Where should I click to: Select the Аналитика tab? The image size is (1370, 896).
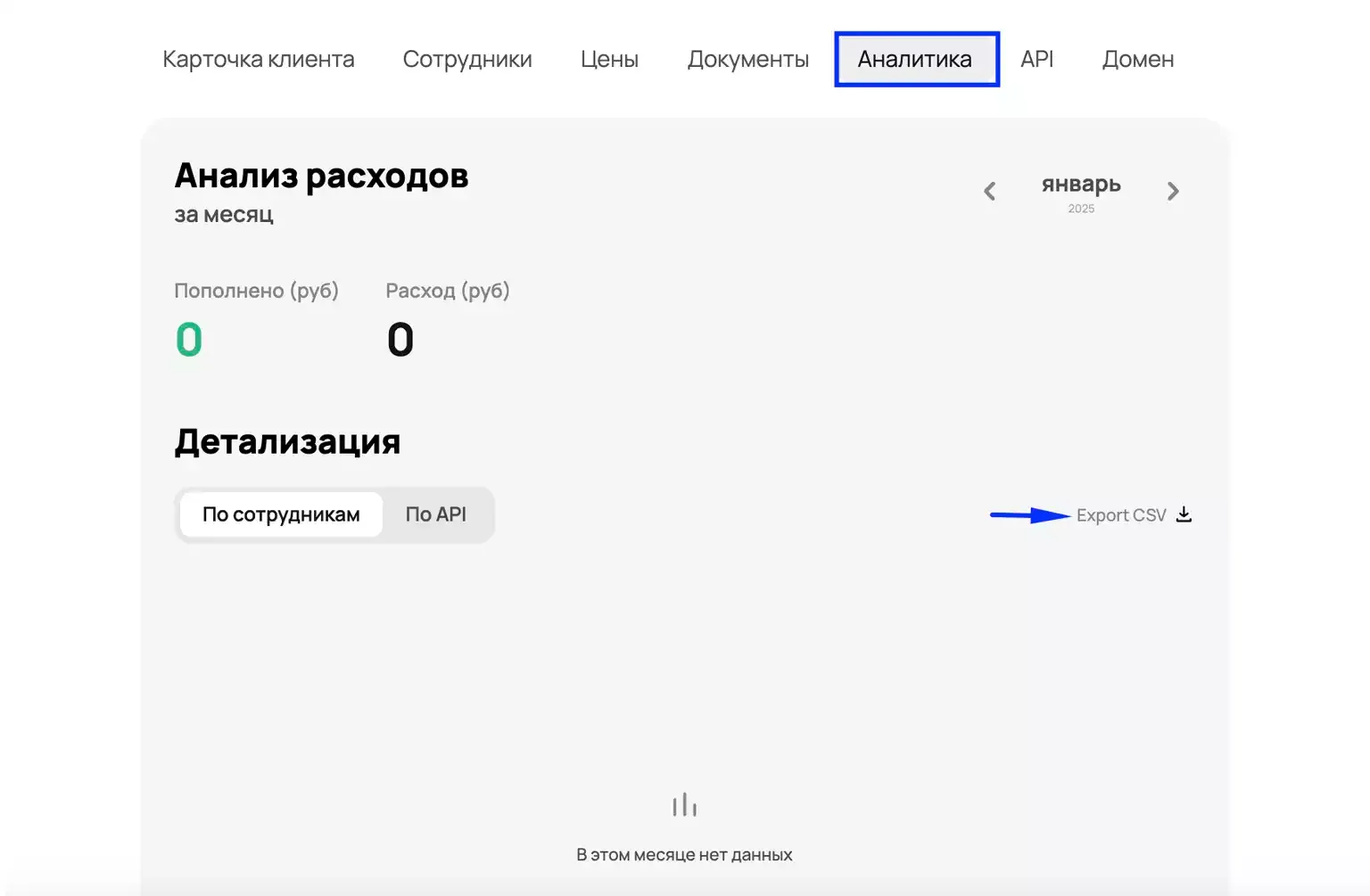916,59
